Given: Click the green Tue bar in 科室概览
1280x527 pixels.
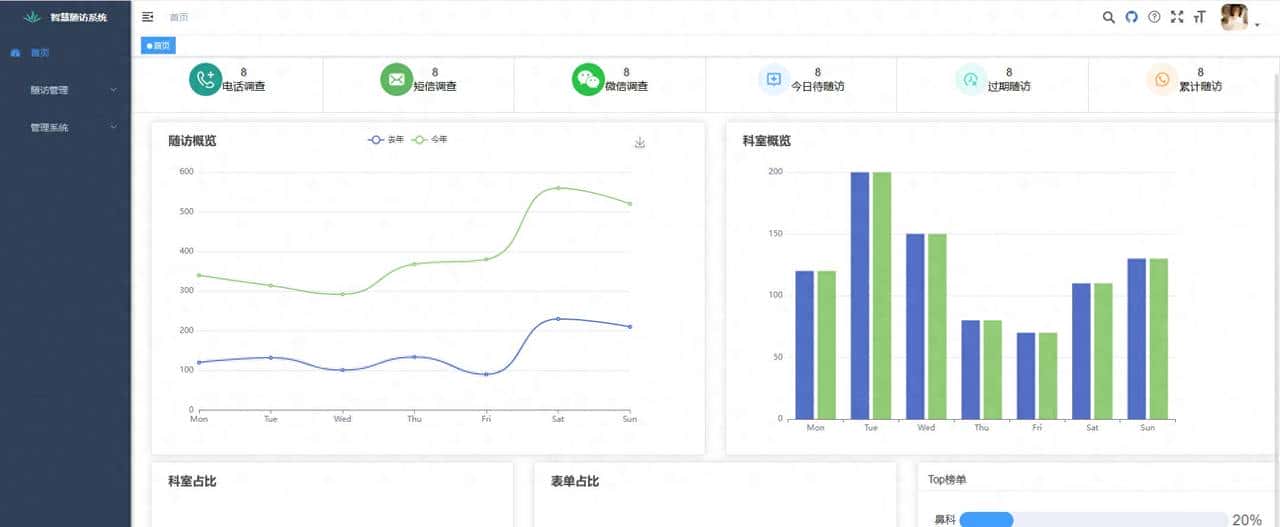Looking at the screenshot, I should (x=882, y=295).
